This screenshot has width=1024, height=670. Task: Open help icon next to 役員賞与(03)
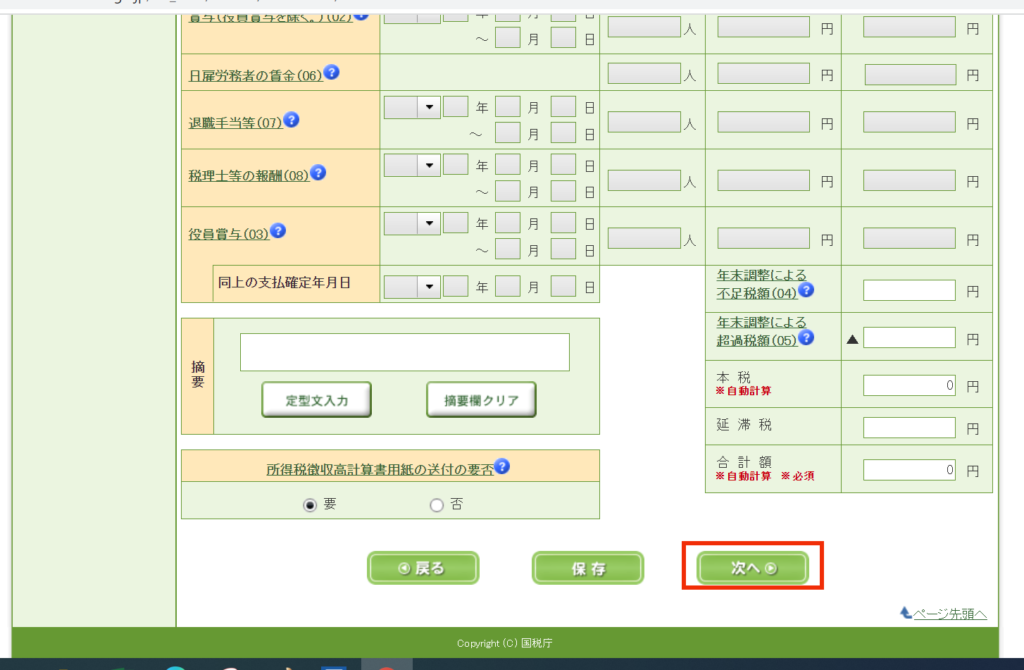click(278, 231)
